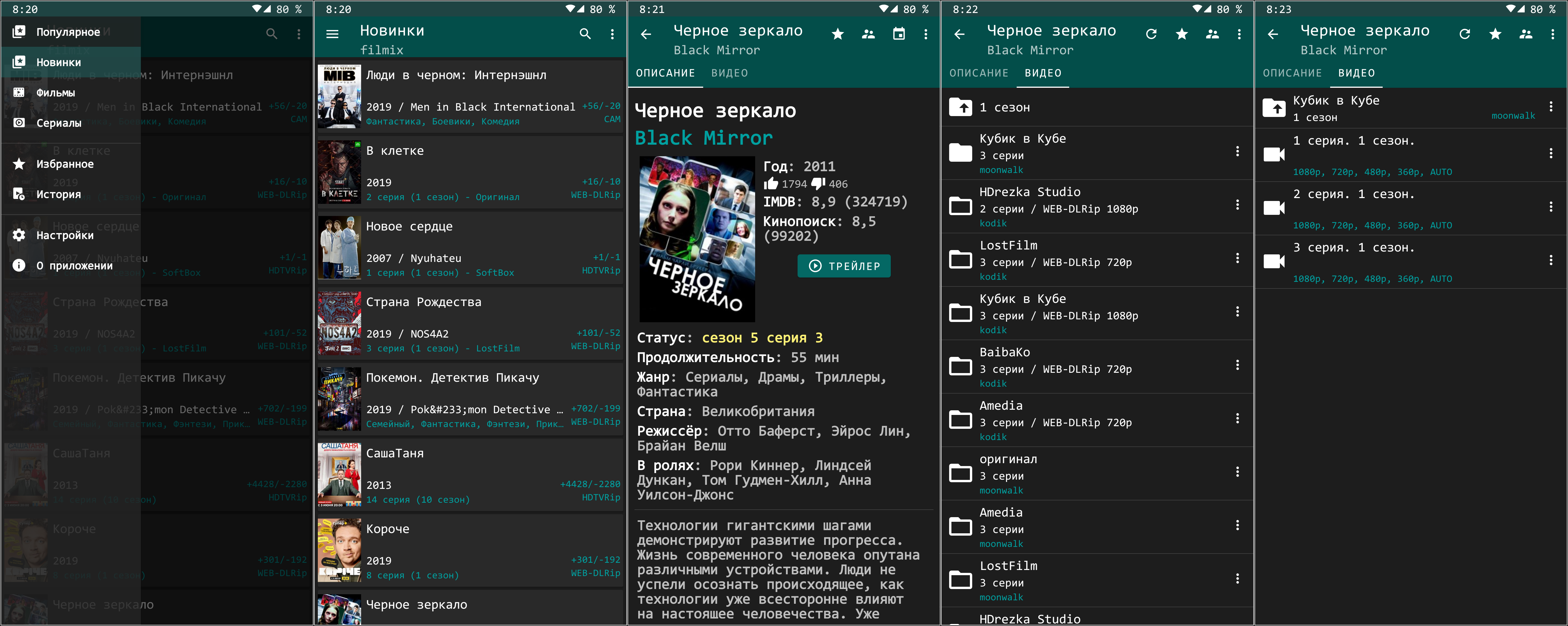Open options for '3 серия. 1 сезон.'
The width and height of the screenshot is (1568, 626).
[1551, 260]
